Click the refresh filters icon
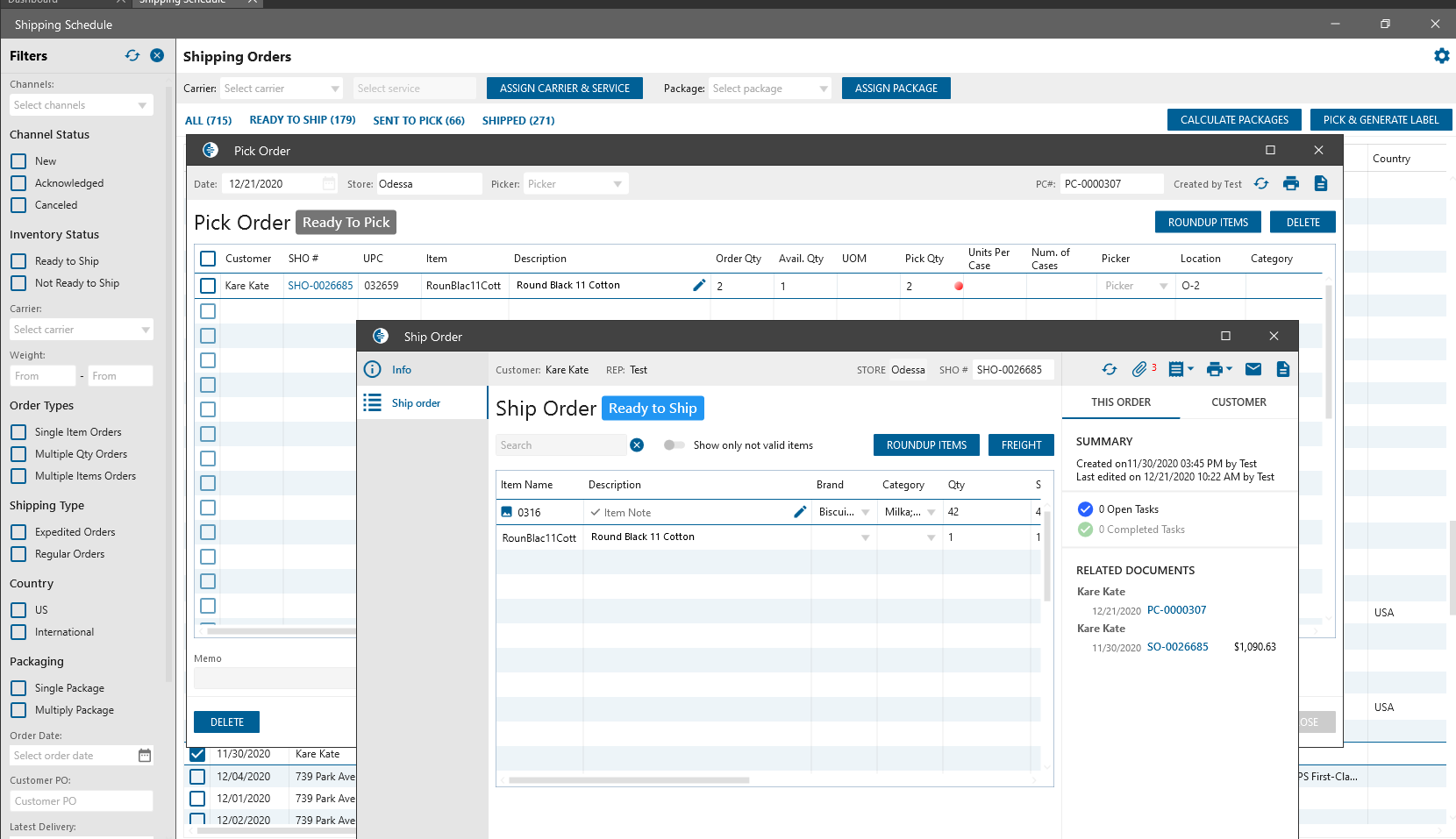Screen dimensions: 1456x839 [x=132, y=55]
